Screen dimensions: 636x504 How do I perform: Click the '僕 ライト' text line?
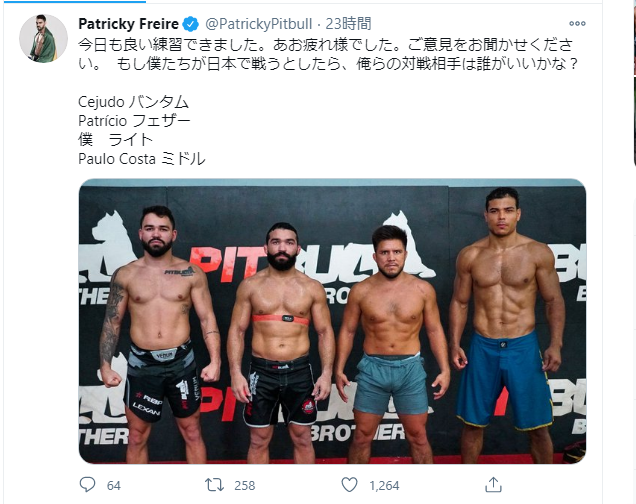point(115,139)
